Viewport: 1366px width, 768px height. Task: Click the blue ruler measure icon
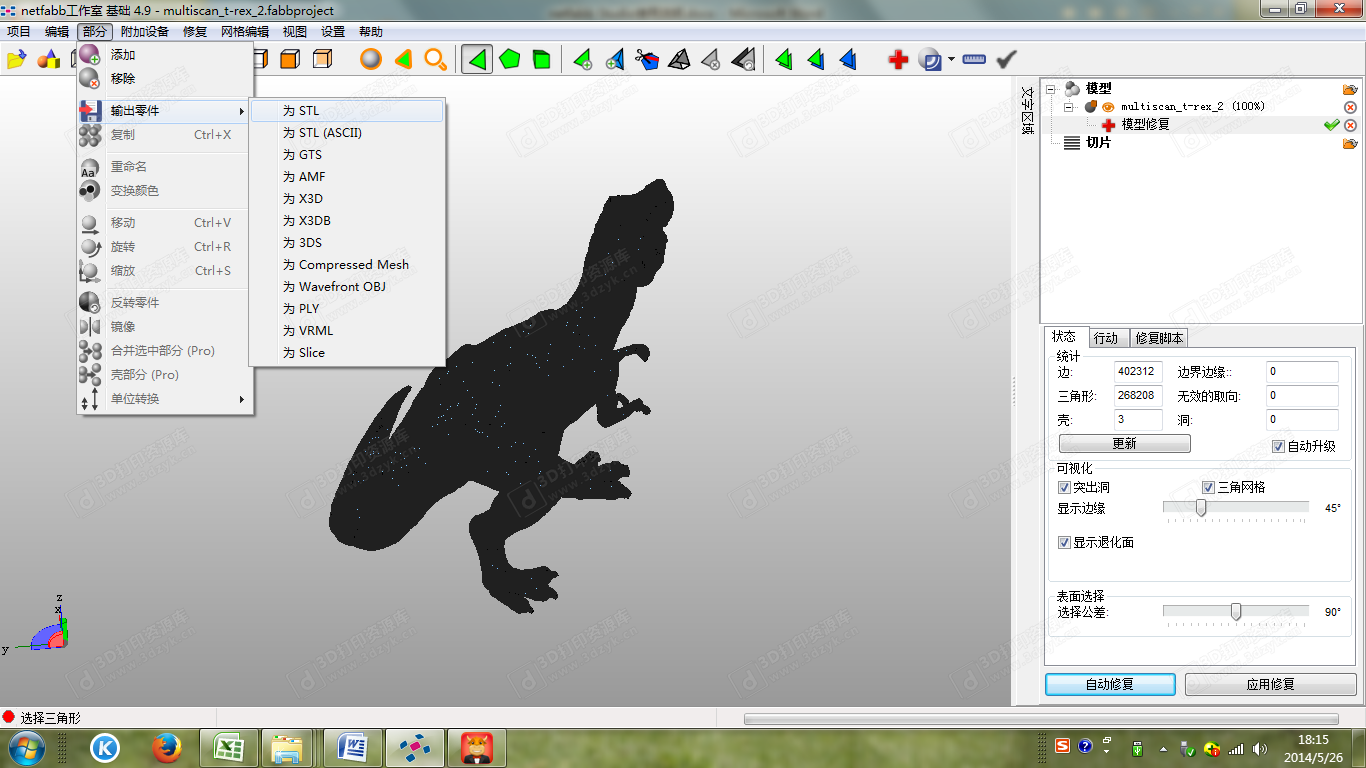[x=974, y=59]
